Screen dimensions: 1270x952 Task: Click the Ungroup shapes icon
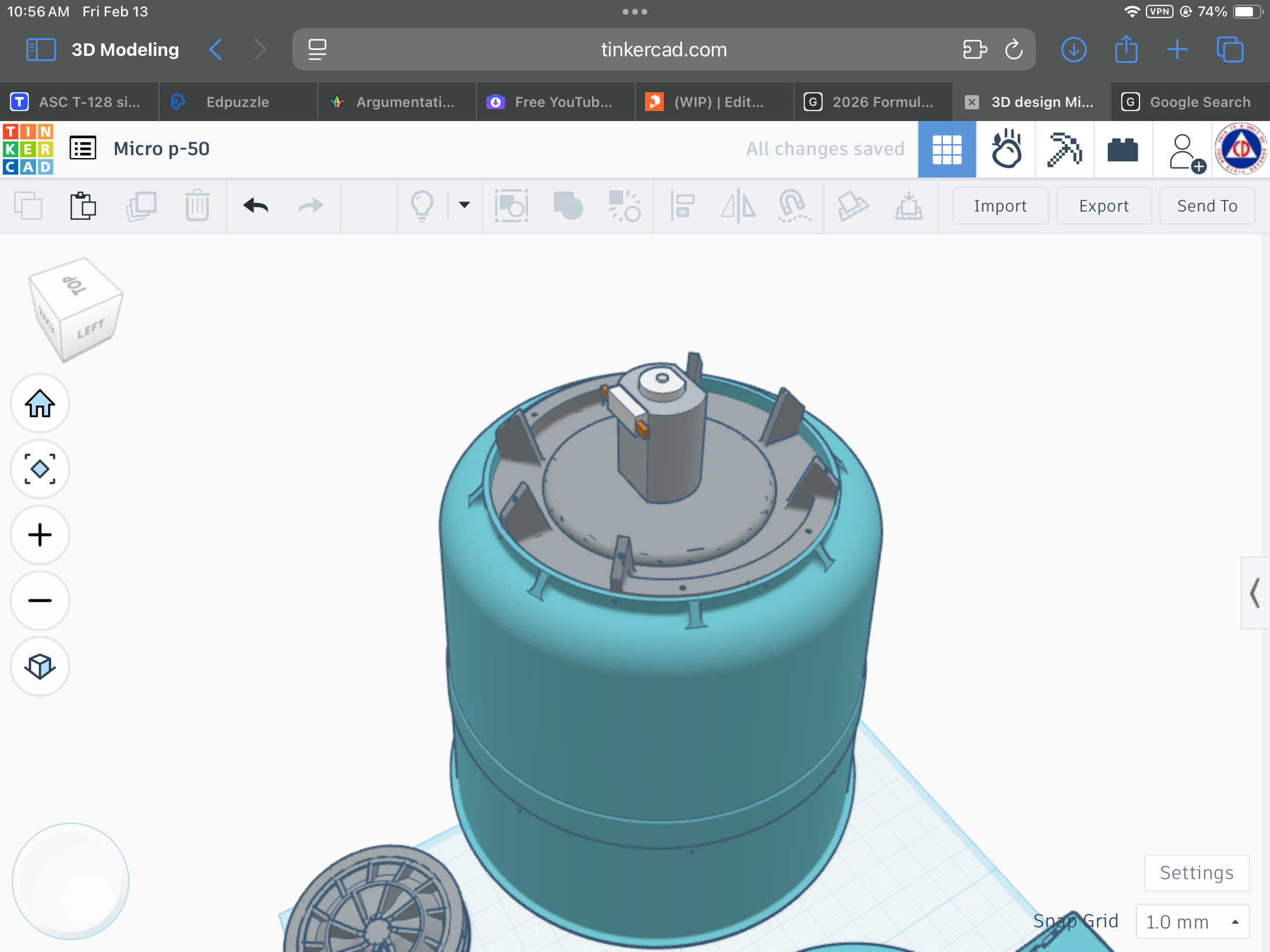point(624,206)
